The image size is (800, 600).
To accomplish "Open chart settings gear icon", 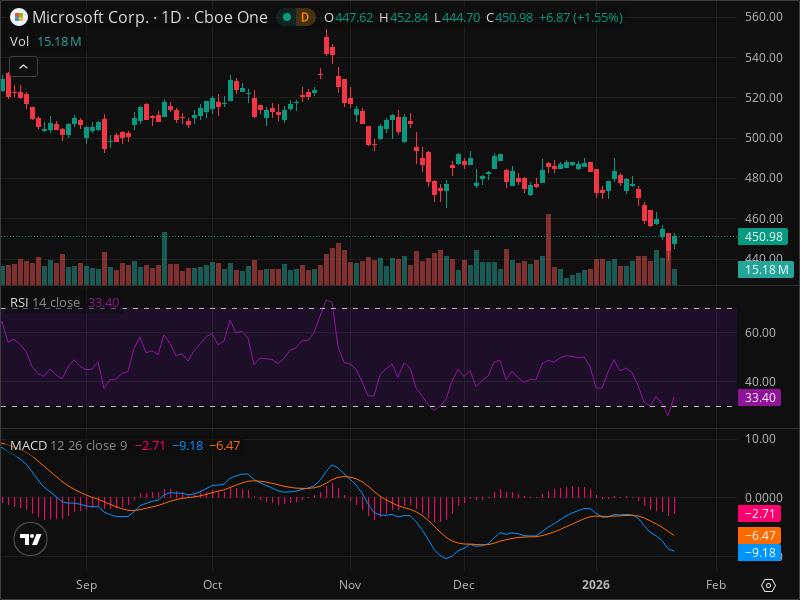I will coord(768,585).
